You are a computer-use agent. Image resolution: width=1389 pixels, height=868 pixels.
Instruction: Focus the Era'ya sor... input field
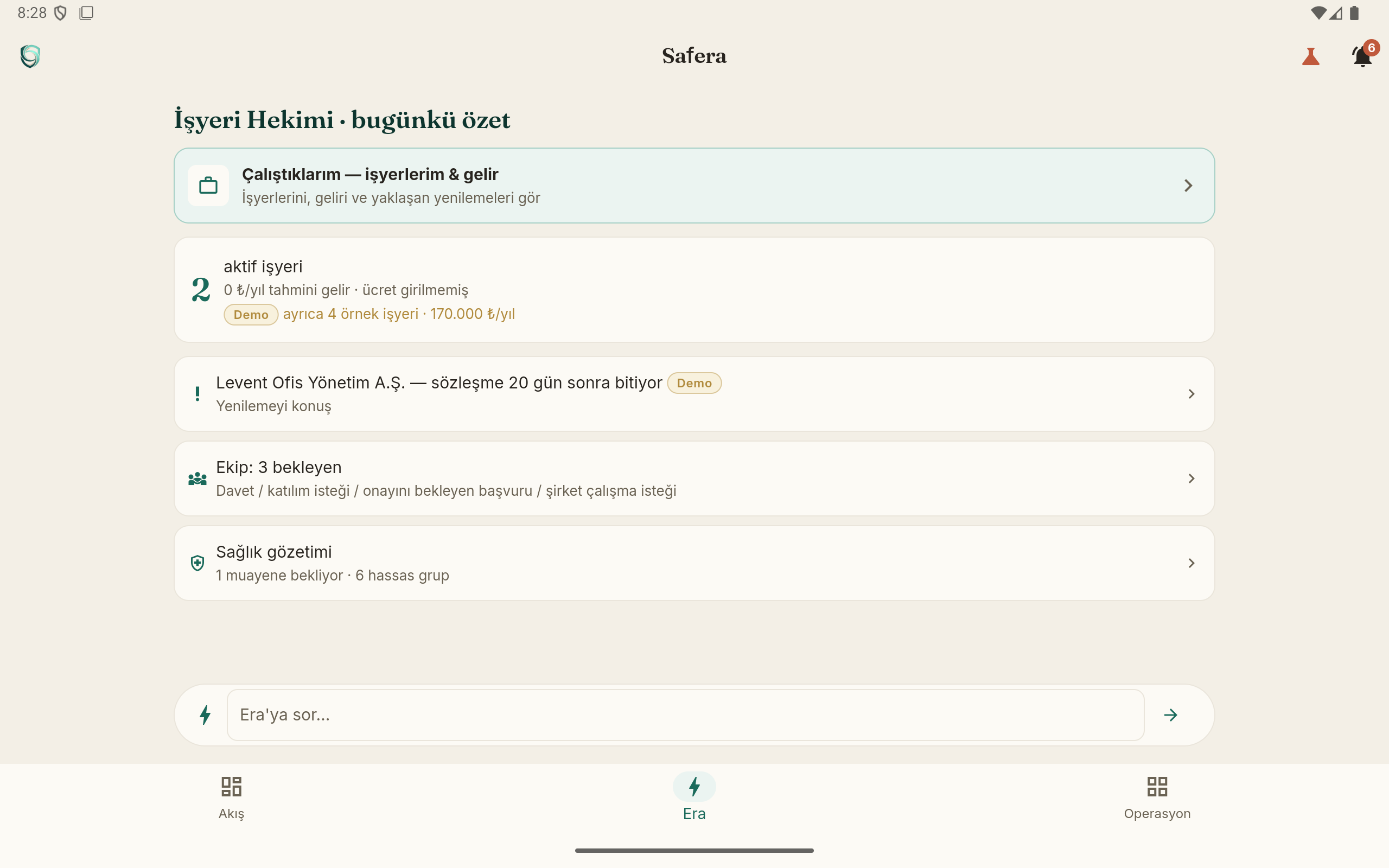[x=685, y=714]
